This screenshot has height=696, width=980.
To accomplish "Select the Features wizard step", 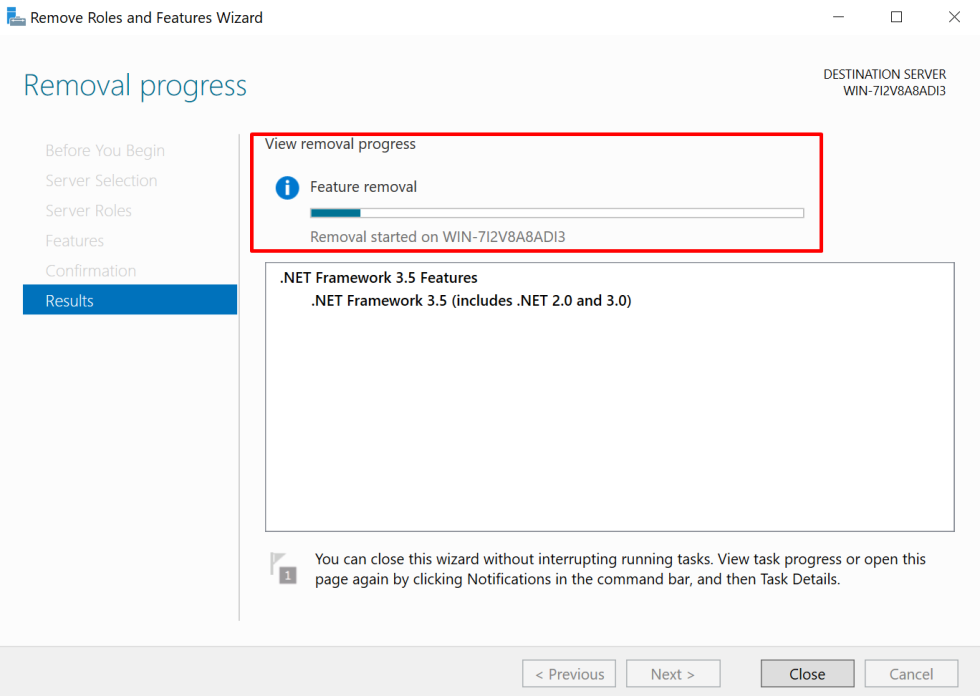I will 74,240.
